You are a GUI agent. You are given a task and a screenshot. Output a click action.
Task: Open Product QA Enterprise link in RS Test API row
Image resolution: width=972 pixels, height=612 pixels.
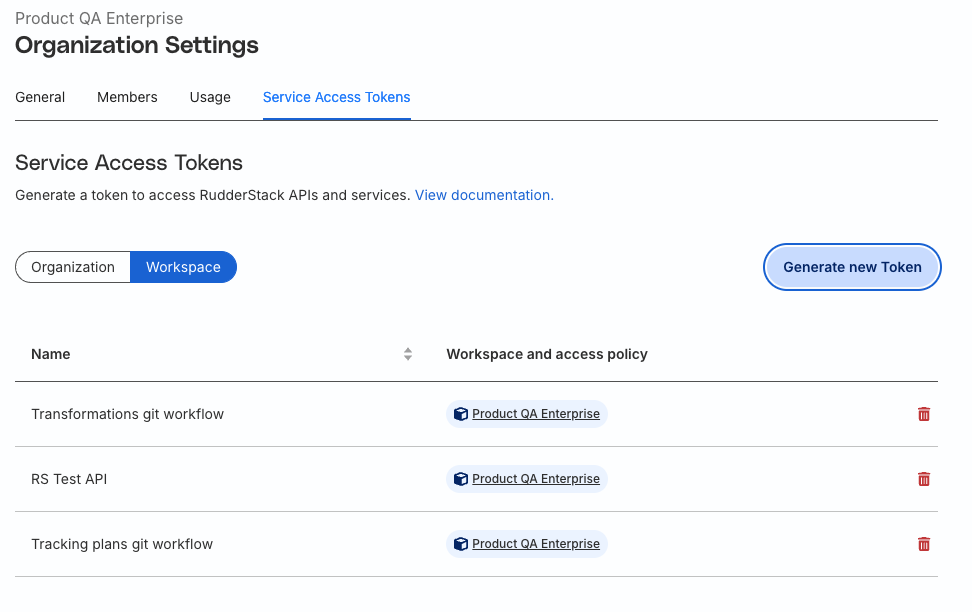coord(536,479)
